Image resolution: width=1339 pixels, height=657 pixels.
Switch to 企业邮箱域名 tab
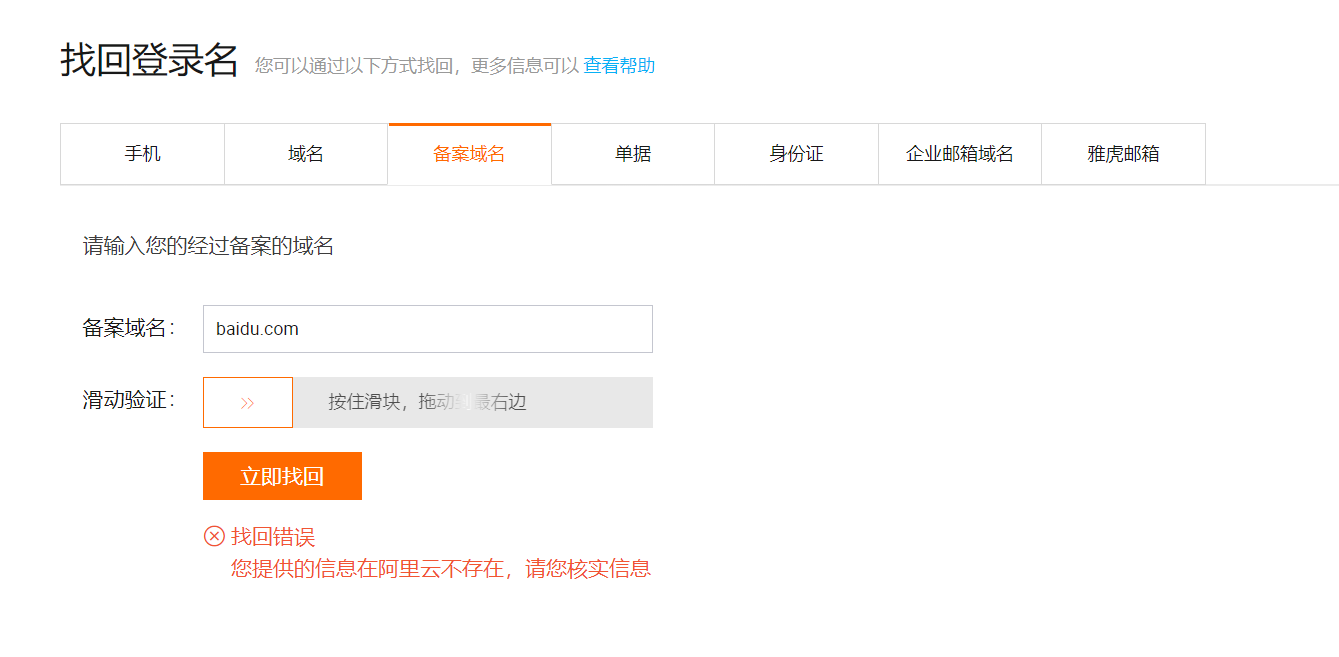960,154
